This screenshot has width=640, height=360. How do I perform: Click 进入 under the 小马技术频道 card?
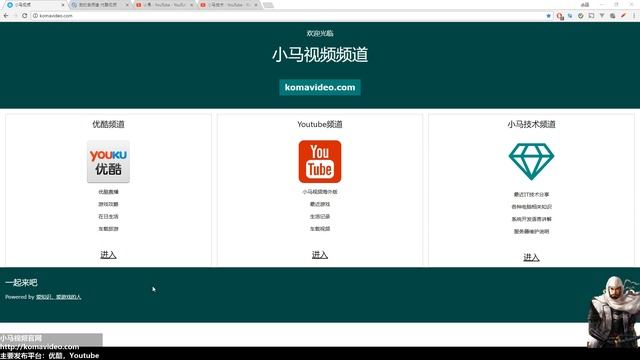[x=531, y=257]
